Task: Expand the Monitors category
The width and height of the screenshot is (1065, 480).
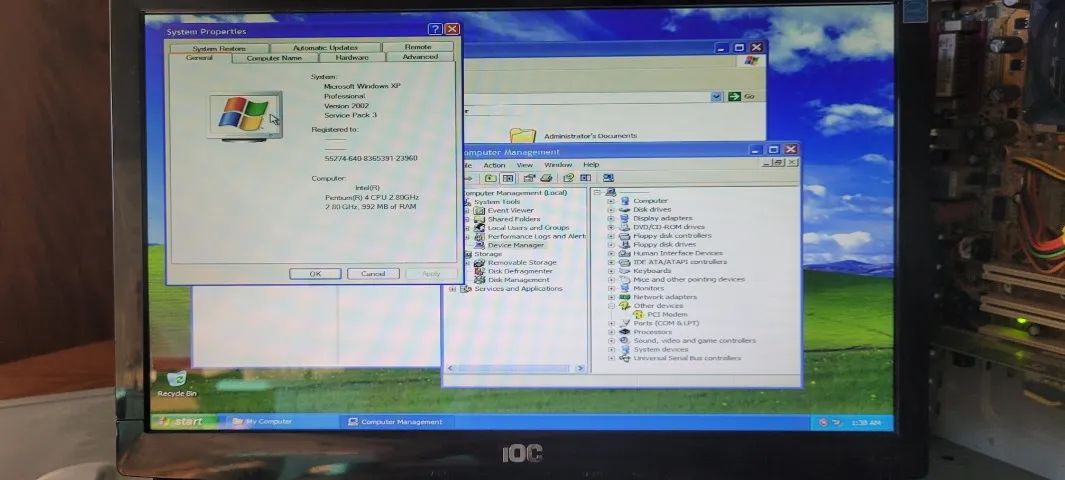Action: click(x=611, y=289)
